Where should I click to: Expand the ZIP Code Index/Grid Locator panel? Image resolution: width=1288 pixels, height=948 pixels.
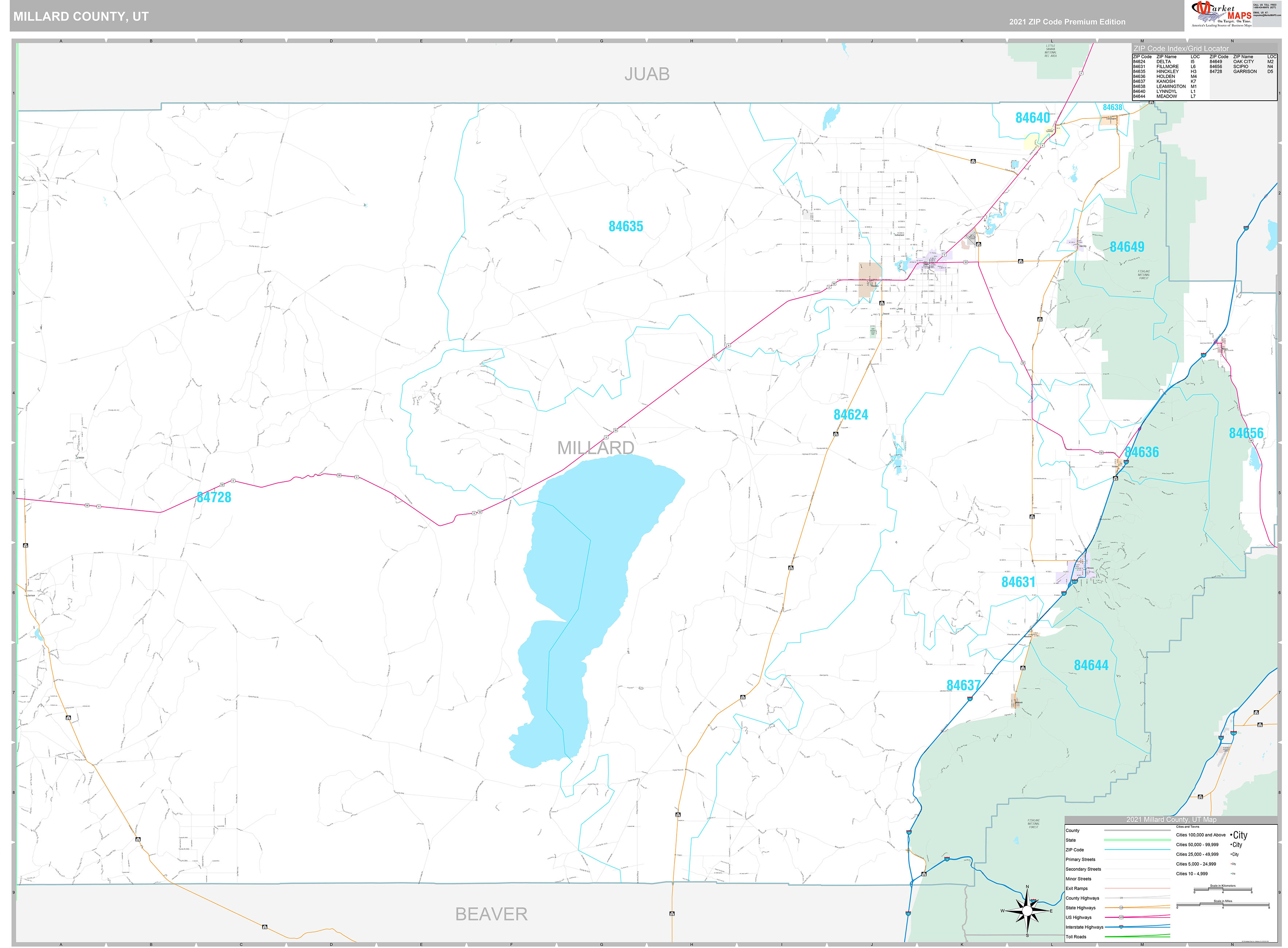[x=1181, y=48]
